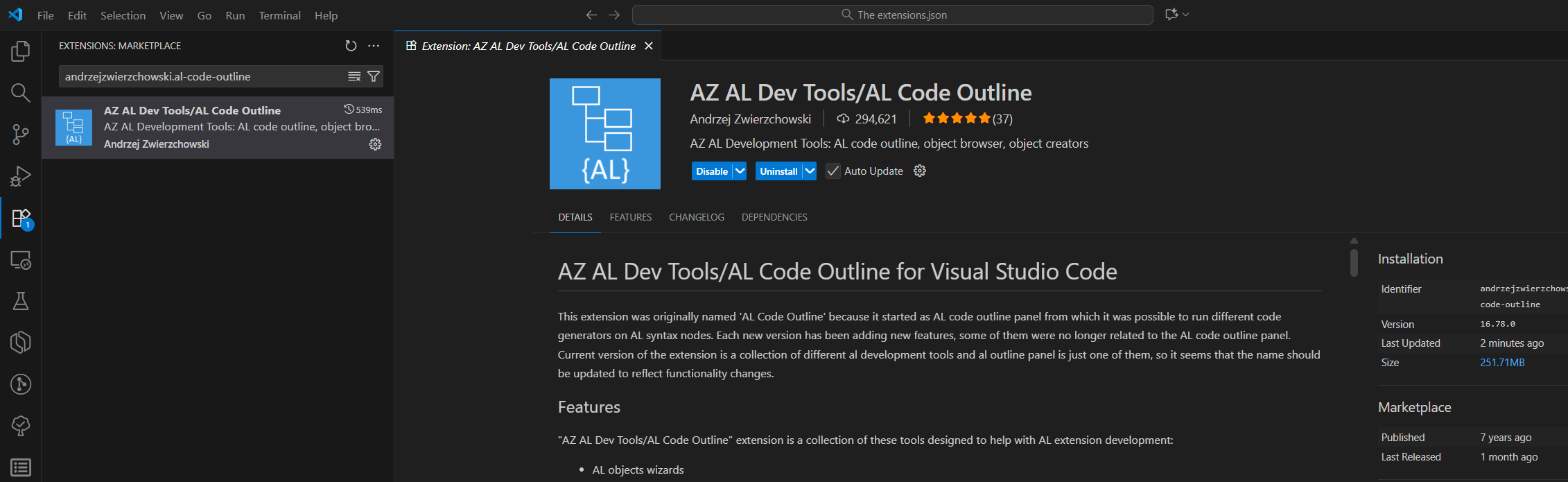Screen dimensions: 1568x482
Task: Open the Edit menu
Action: pos(77,15)
